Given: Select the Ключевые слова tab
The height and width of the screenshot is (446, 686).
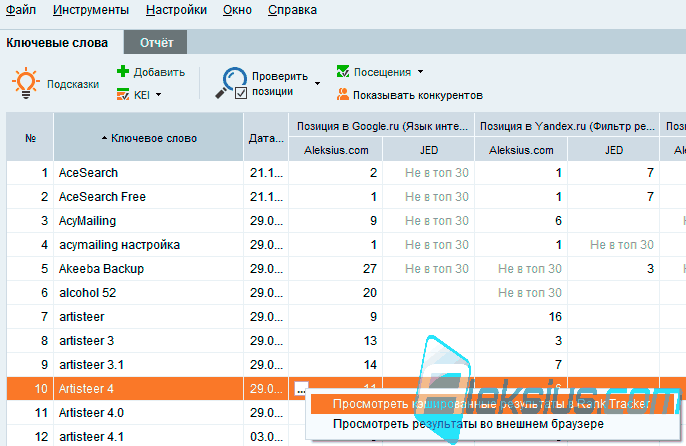Looking at the screenshot, I should click(57, 42).
